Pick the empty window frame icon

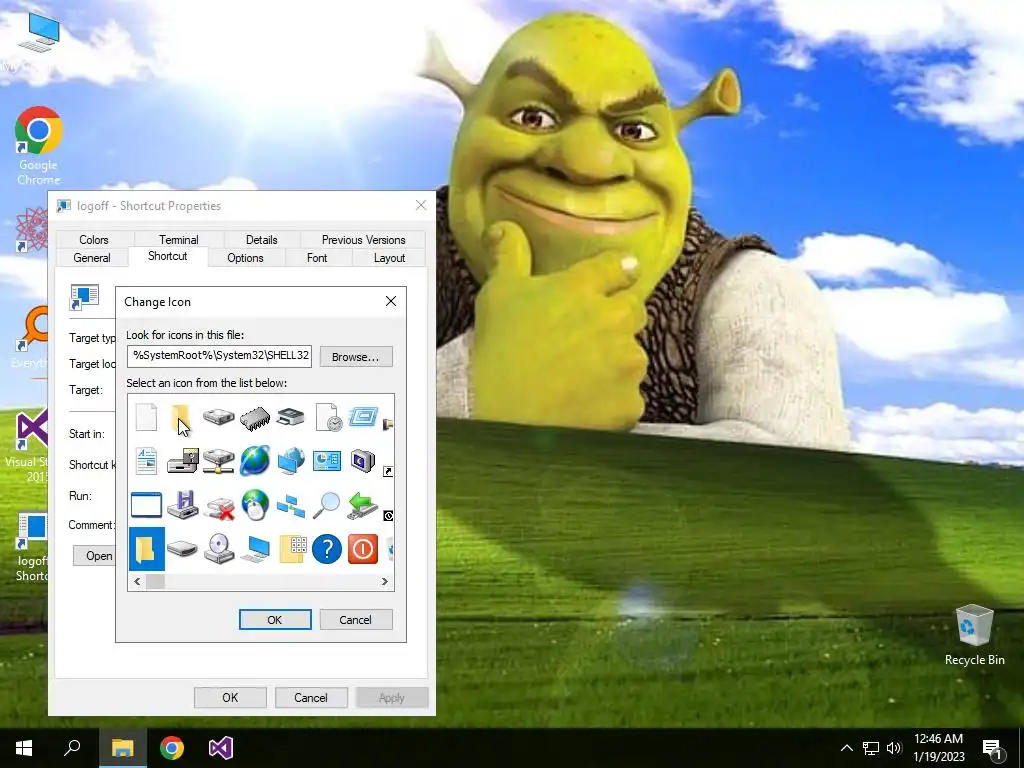(x=146, y=505)
